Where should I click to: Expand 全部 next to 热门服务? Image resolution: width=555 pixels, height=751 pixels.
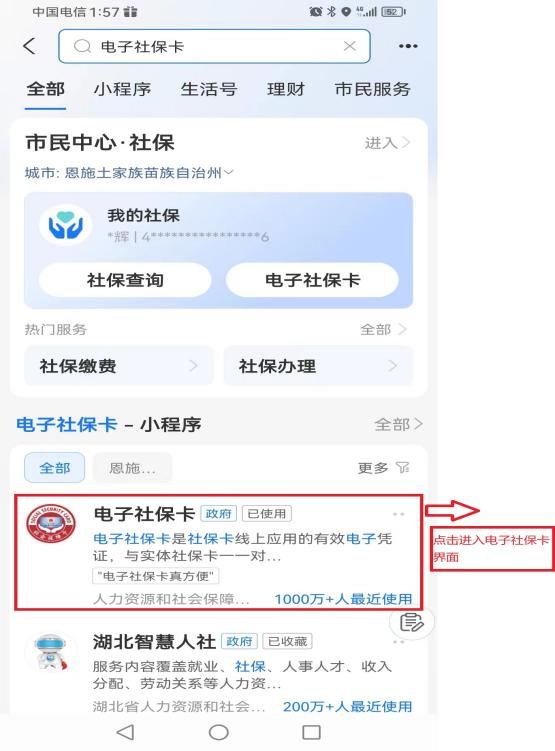point(383,329)
